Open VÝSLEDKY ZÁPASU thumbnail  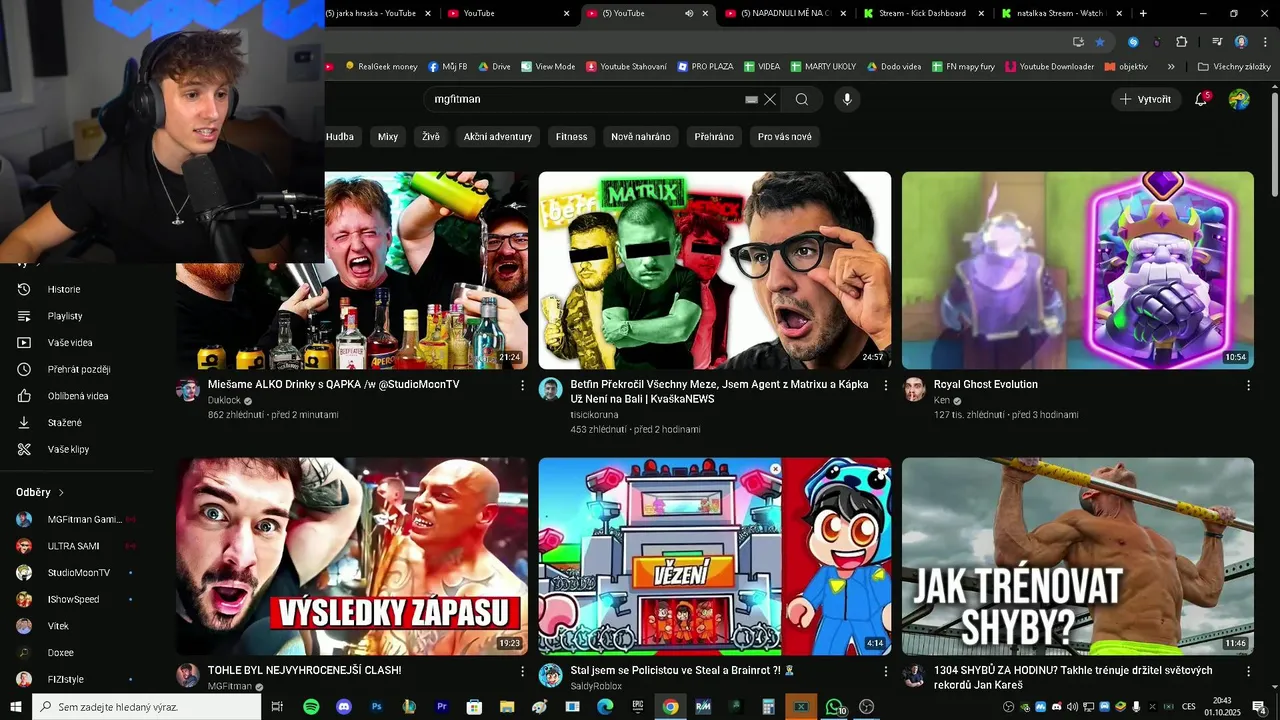(352, 557)
